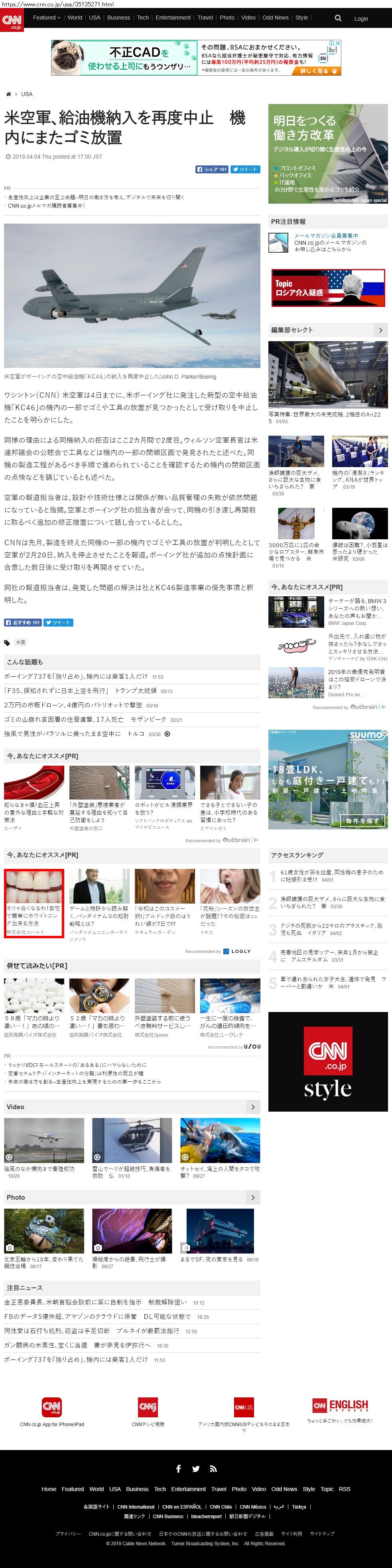392x1568 pixels.
Task: Open the Style menu item
Action: tap(301, 18)
